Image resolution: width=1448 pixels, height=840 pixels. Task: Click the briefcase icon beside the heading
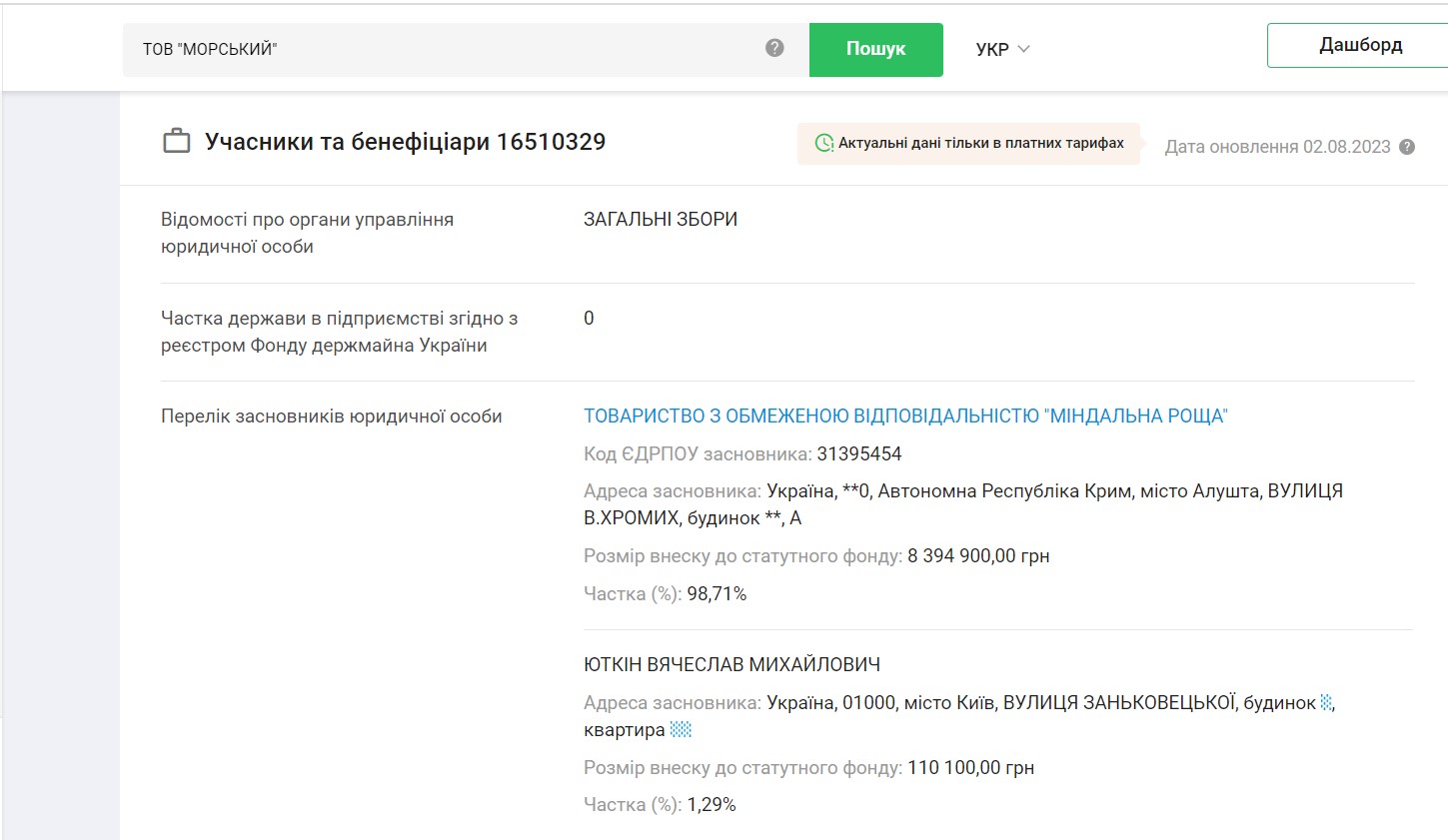point(177,142)
